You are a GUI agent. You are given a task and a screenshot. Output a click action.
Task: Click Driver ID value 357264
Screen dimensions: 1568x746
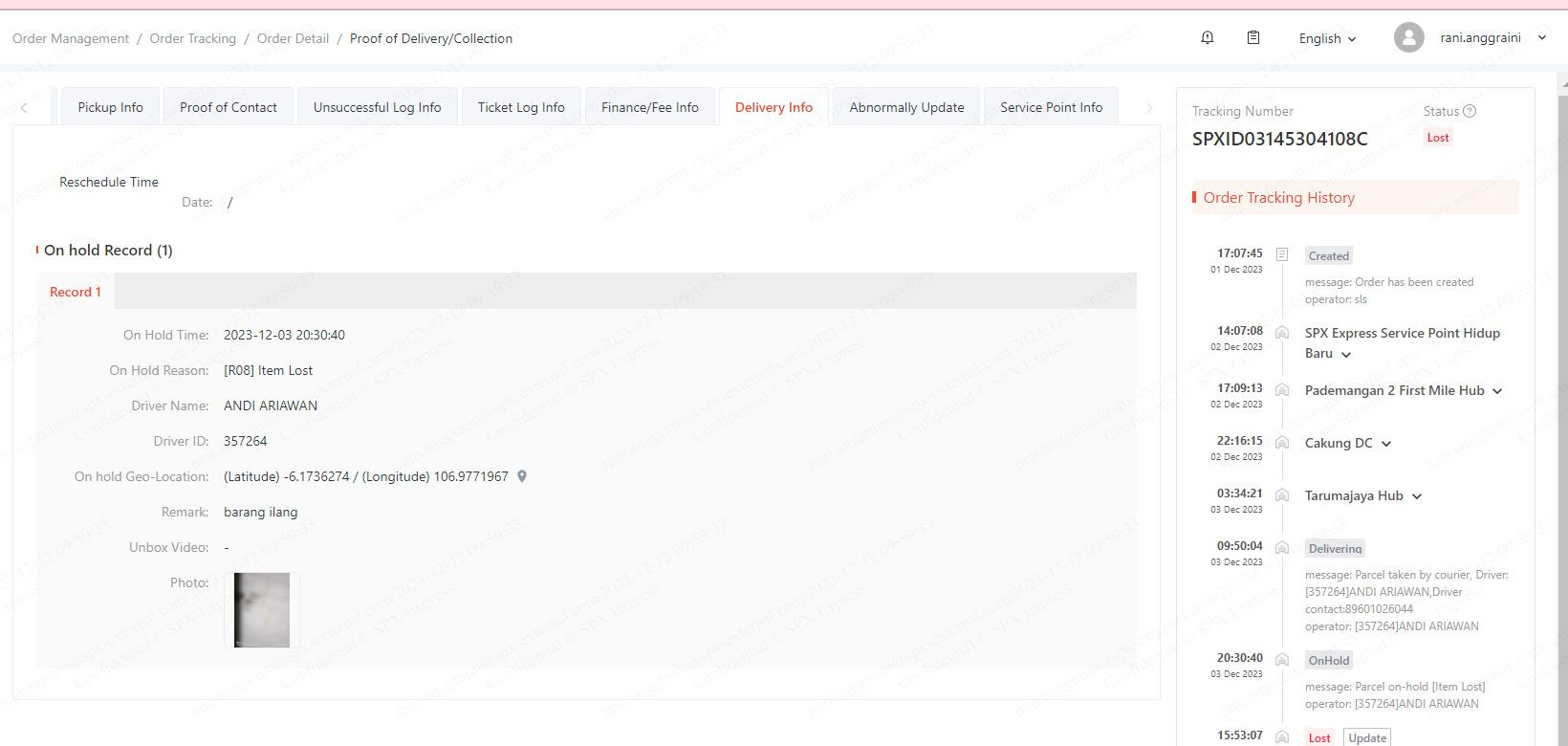[x=245, y=441]
